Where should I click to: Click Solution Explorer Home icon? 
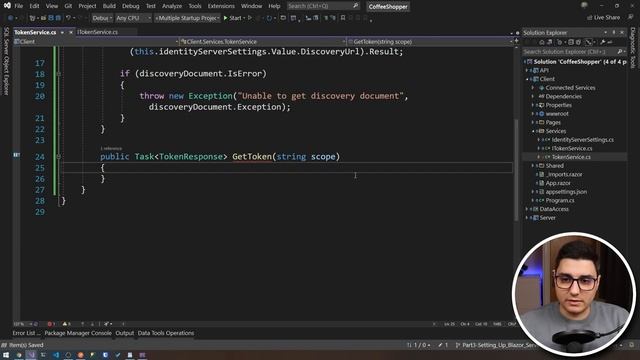click(542, 42)
